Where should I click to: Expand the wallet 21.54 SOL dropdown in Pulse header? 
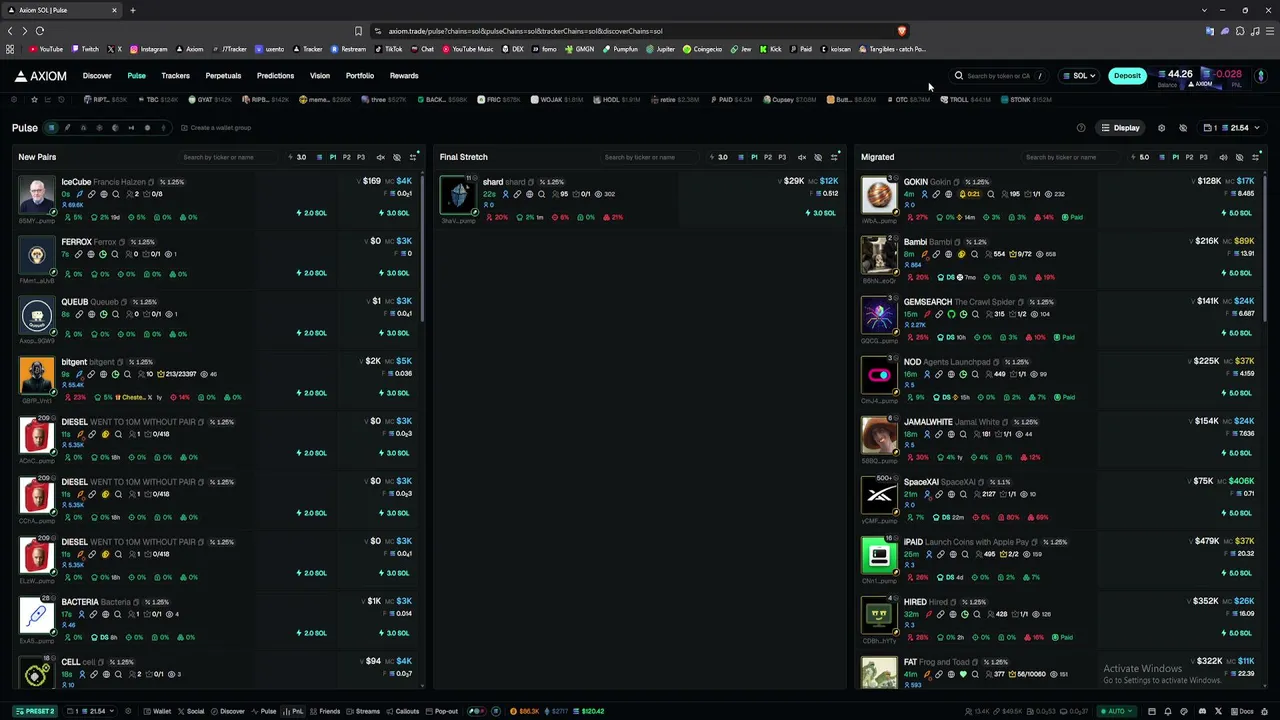click(1233, 128)
